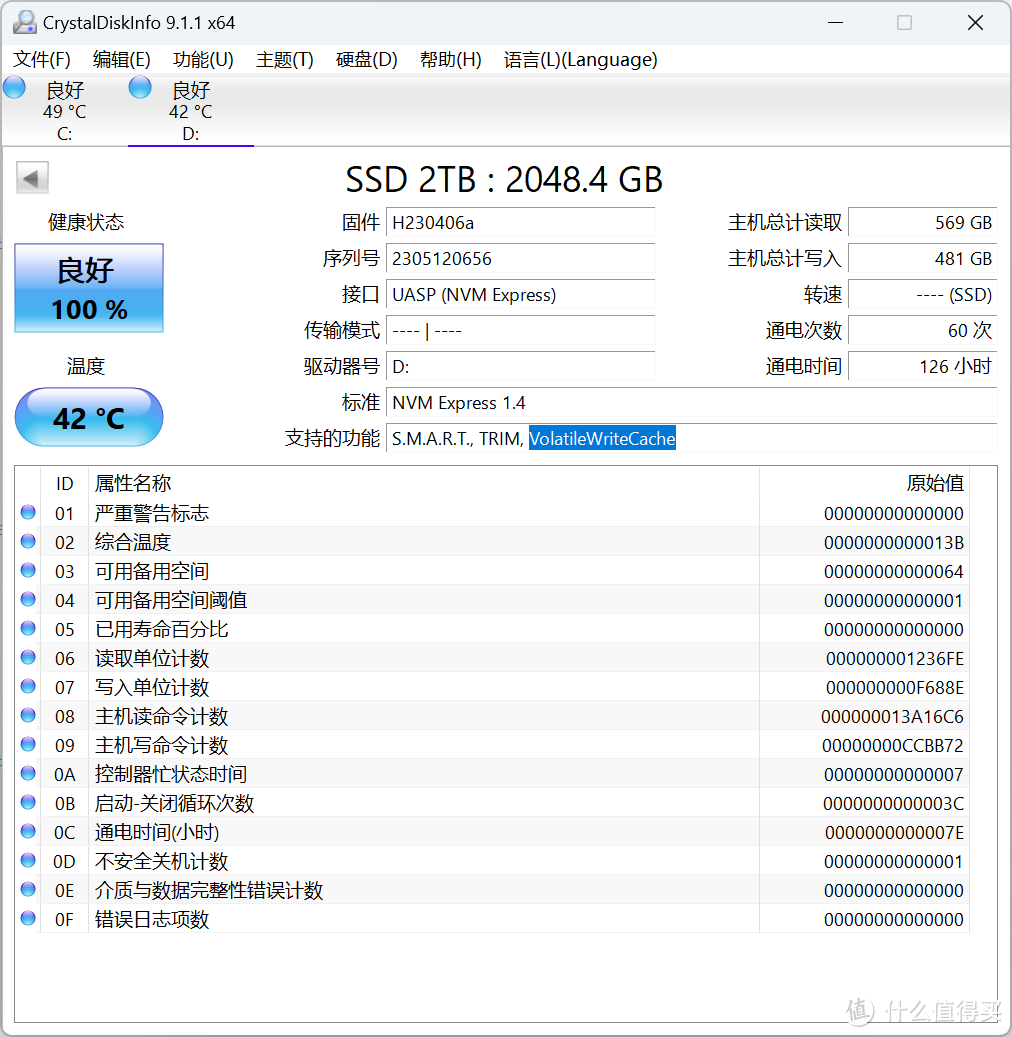Click the 标准 field NVM Express 1.4
The height and width of the screenshot is (1037, 1012).
point(692,402)
